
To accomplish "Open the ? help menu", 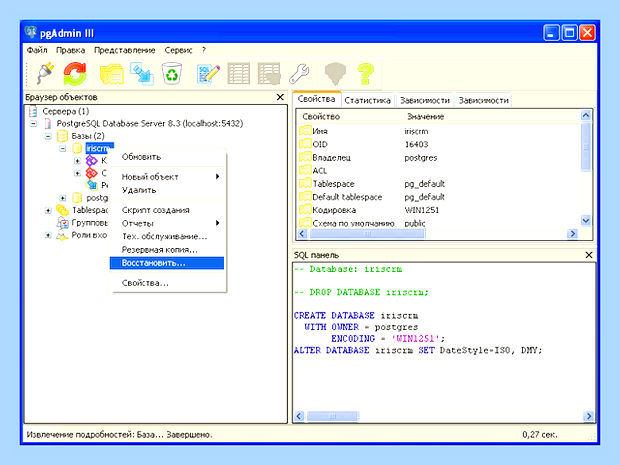I will 204,50.
